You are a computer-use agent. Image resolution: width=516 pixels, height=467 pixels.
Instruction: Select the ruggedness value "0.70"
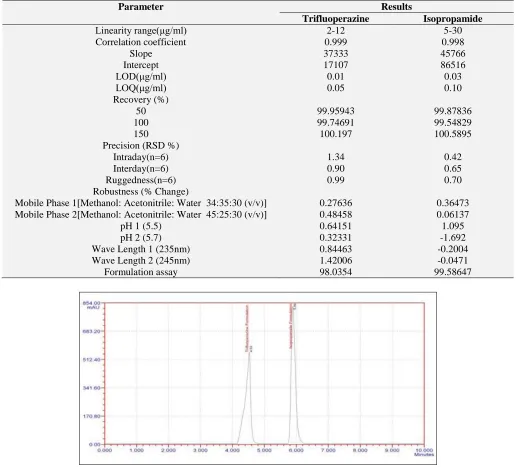click(453, 180)
